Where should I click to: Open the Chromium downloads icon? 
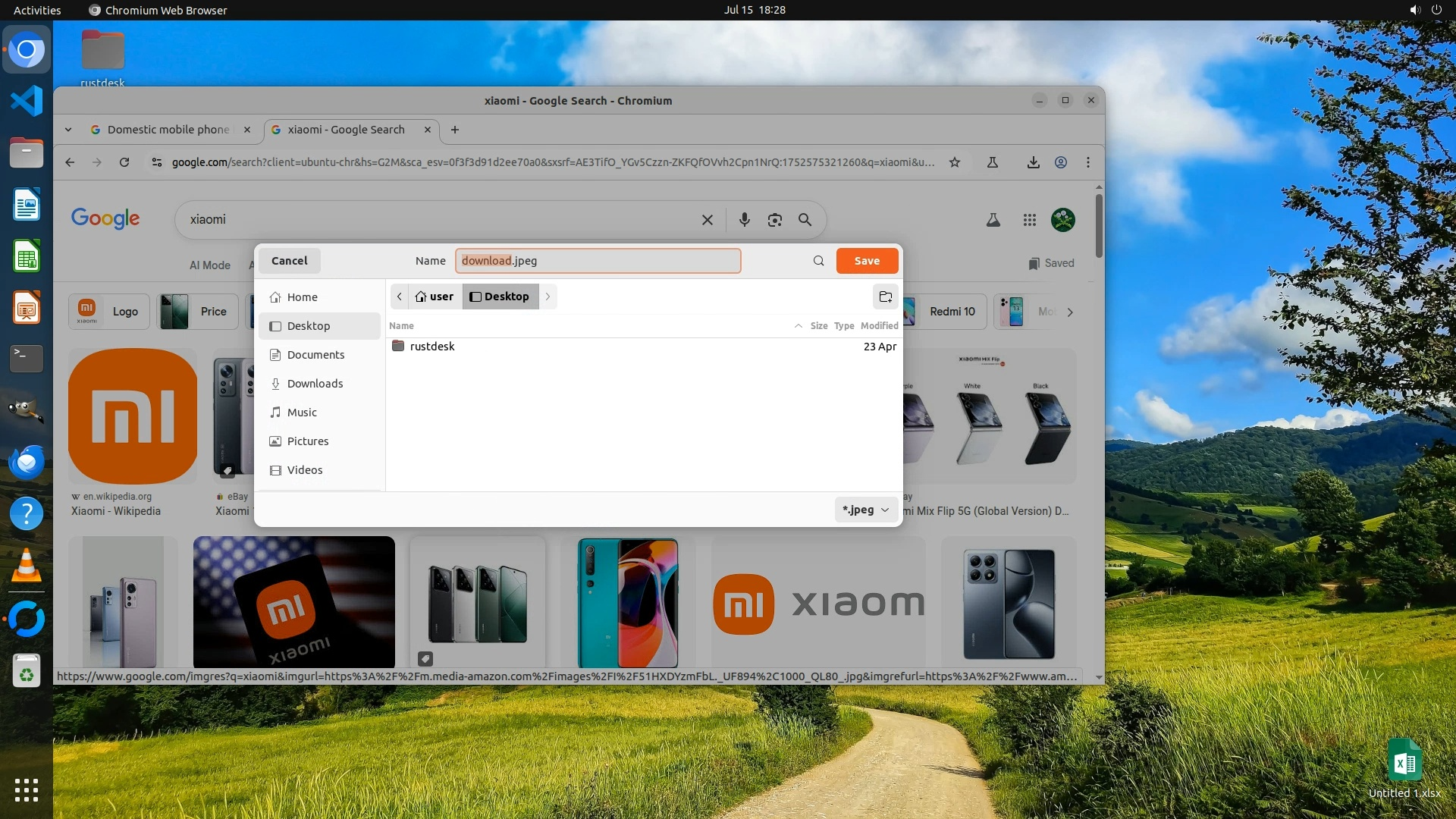pos(1033,162)
